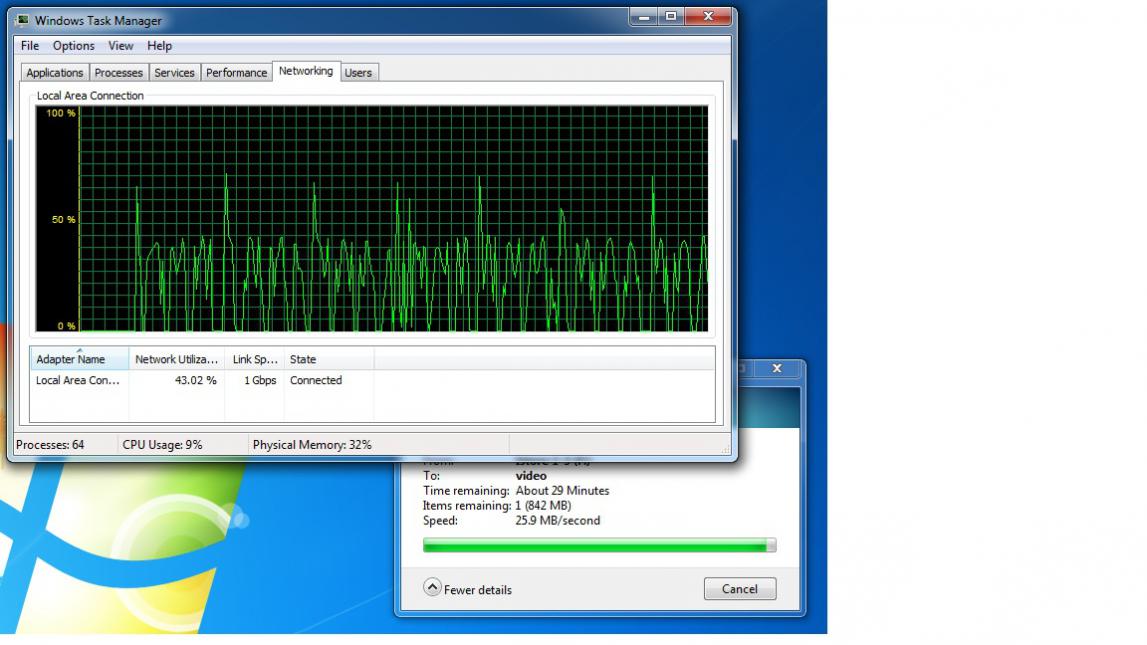This screenshot has height=645, width=1147.
Task: Collapse details with the Fewer details arrow
Action: point(432,587)
